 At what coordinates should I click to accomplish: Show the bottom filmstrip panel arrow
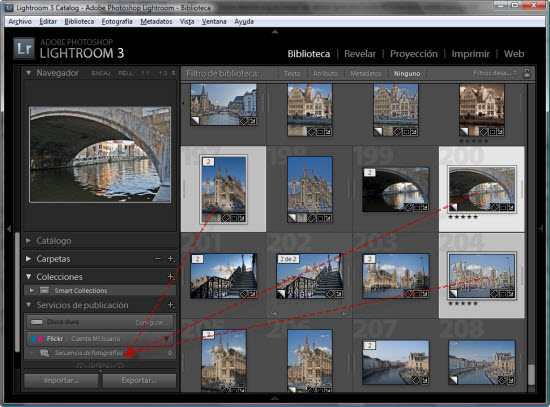275,398
